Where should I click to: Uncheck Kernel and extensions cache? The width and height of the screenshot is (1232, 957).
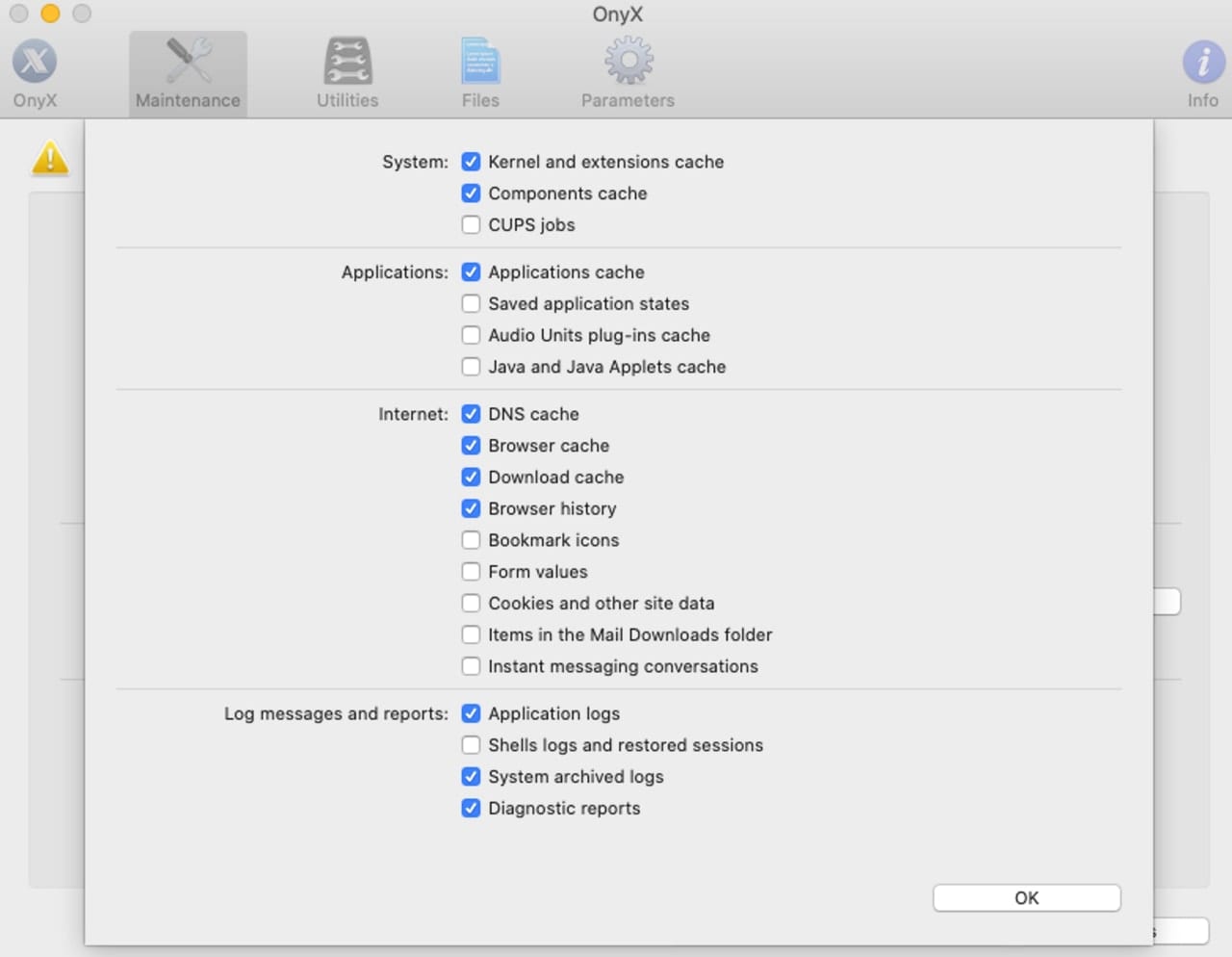pos(471,162)
